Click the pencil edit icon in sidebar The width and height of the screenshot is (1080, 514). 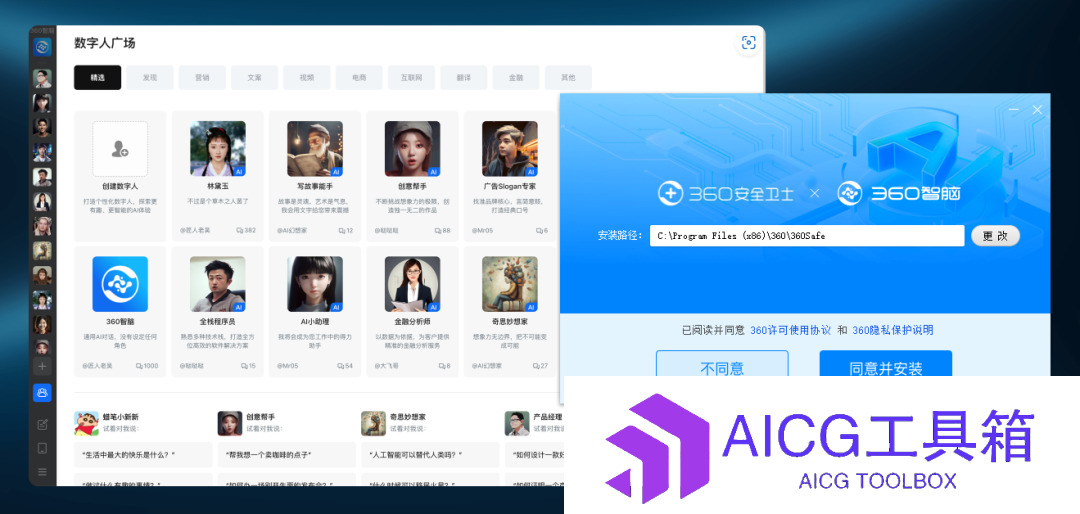(x=42, y=424)
